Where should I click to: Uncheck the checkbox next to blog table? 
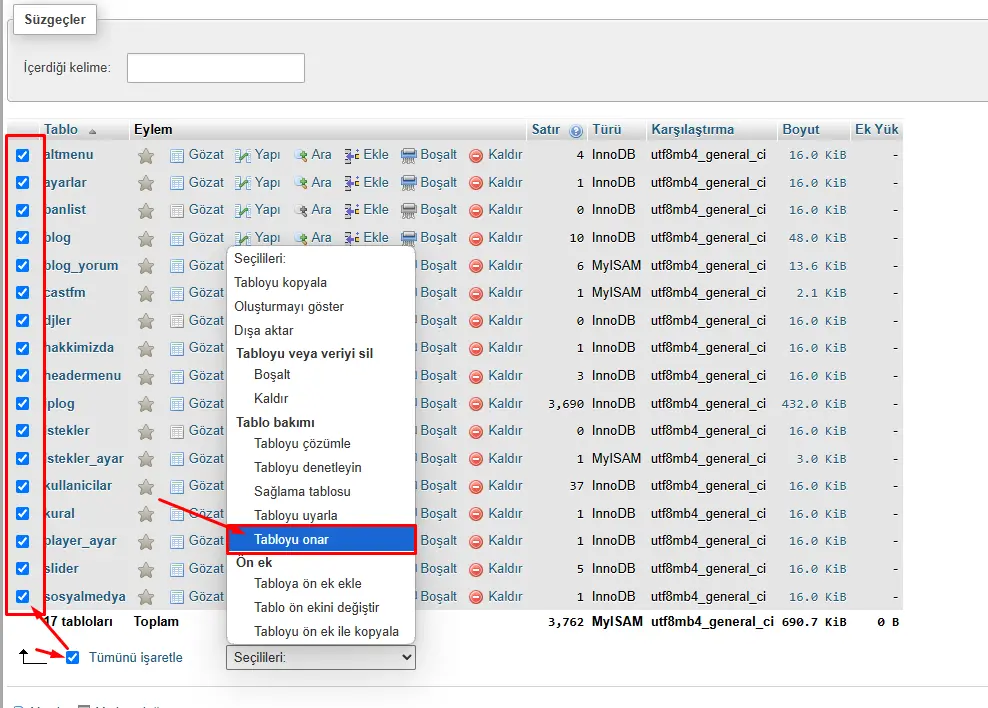click(x=23, y=237)
